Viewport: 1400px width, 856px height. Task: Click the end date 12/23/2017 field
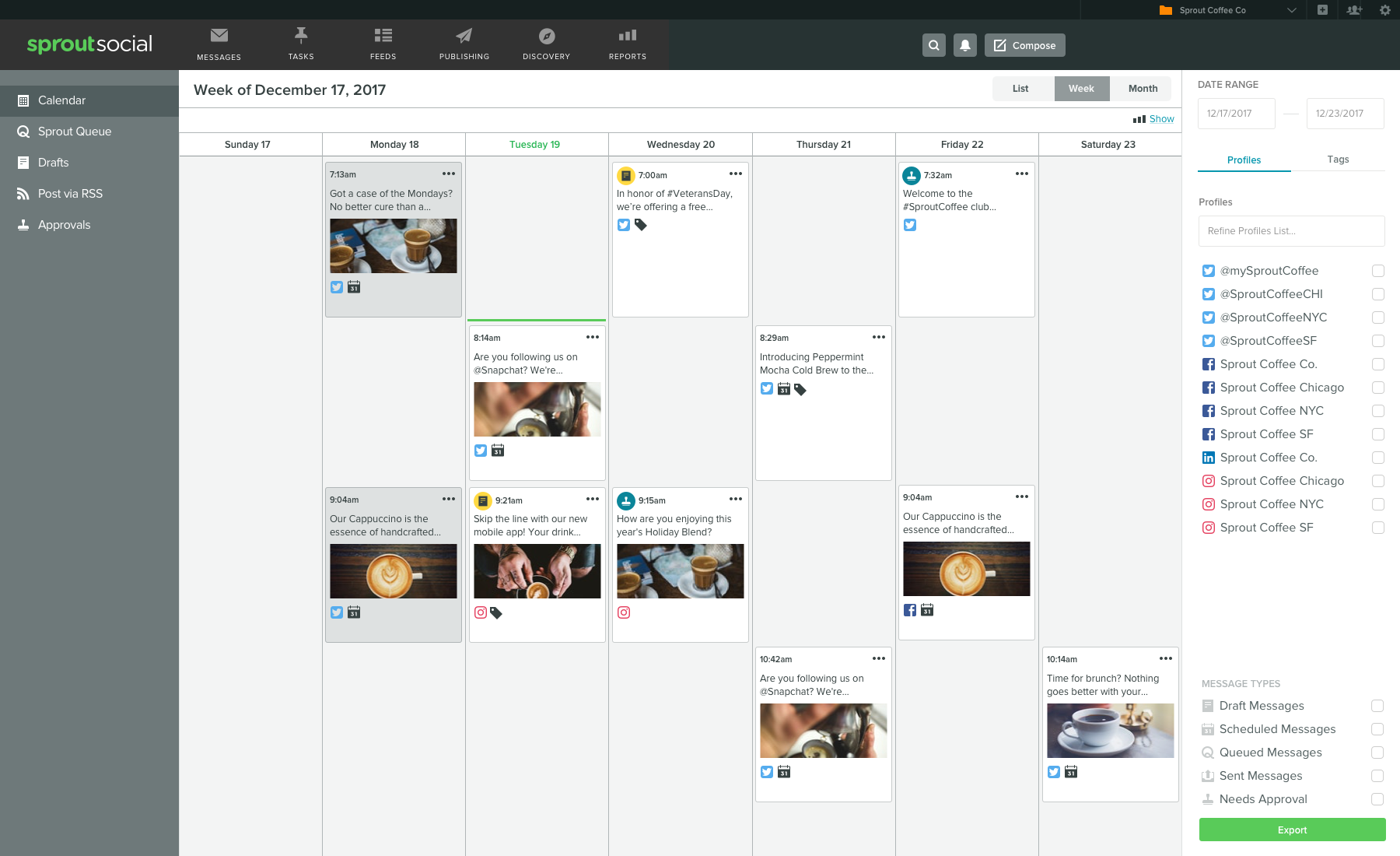pos(1346,114)
